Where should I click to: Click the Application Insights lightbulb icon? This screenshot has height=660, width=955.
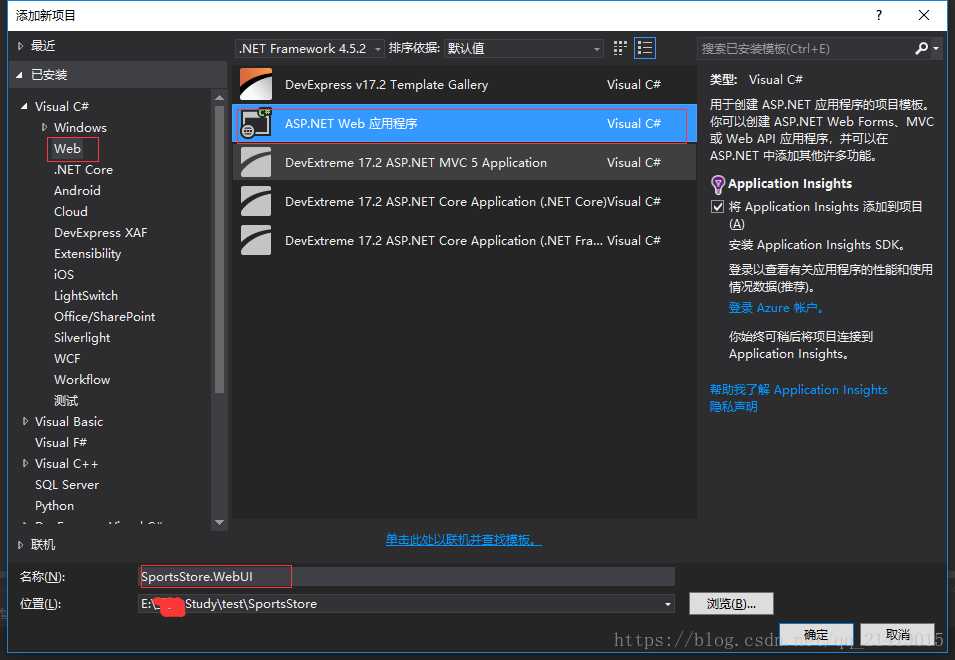pos(718,184)
